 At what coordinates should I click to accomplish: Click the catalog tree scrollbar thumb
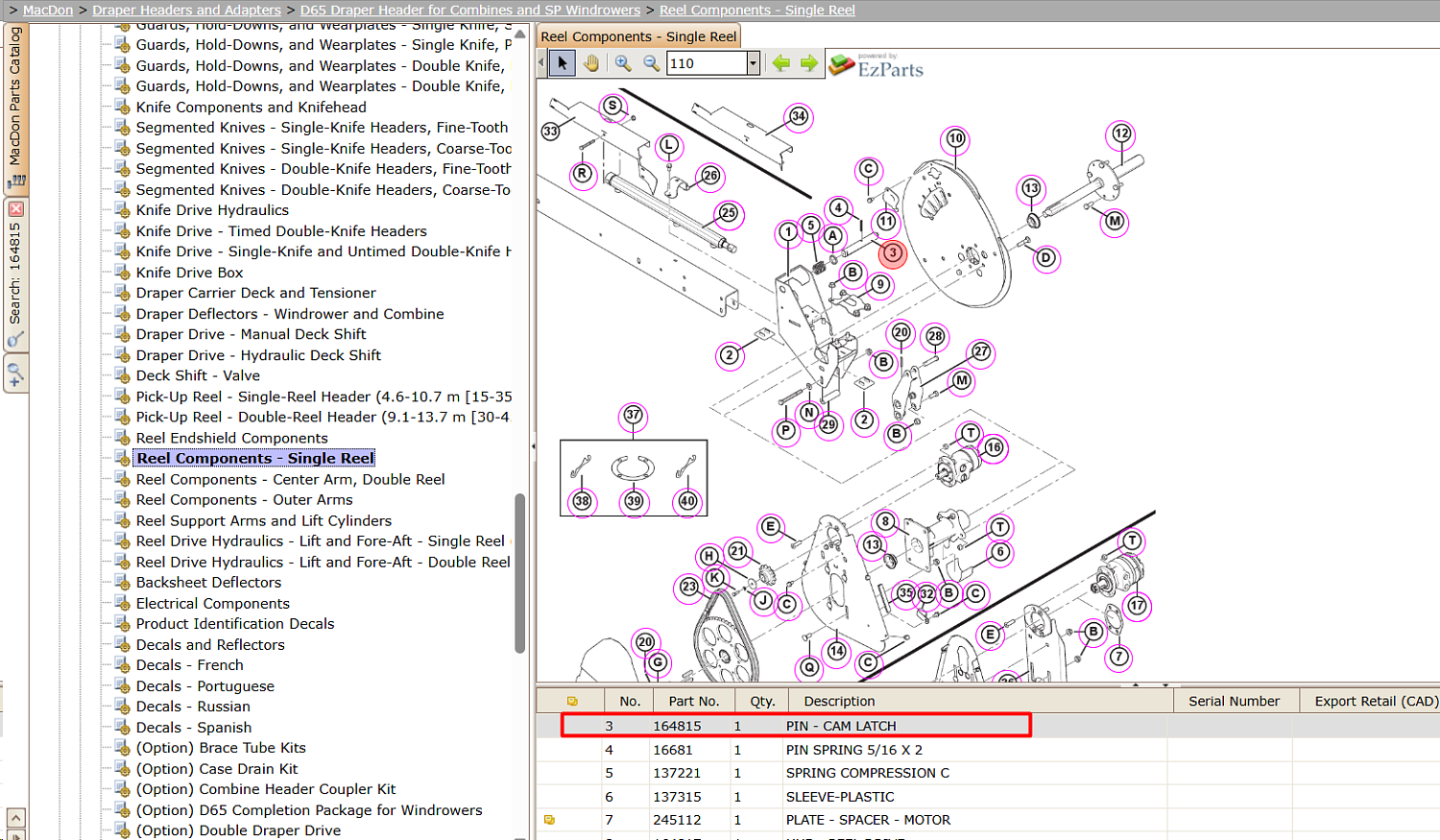coord(520,573)
